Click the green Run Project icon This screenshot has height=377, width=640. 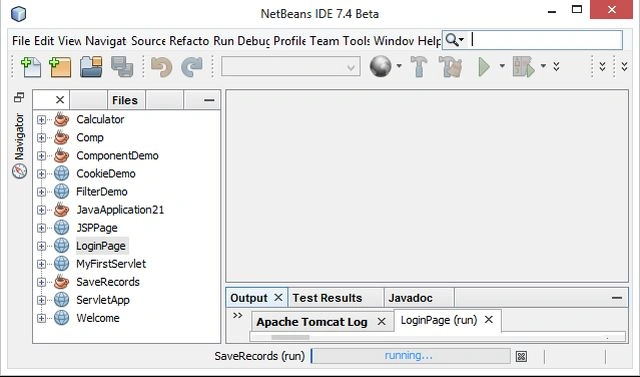click(484, 67)
